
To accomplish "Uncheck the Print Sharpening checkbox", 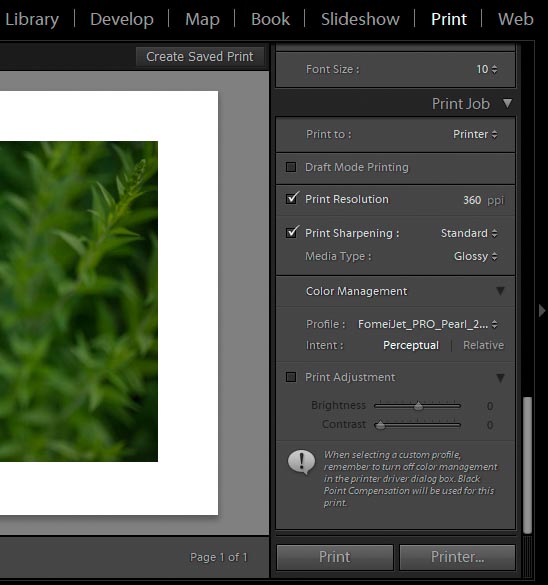I will [x=291, y=232].
